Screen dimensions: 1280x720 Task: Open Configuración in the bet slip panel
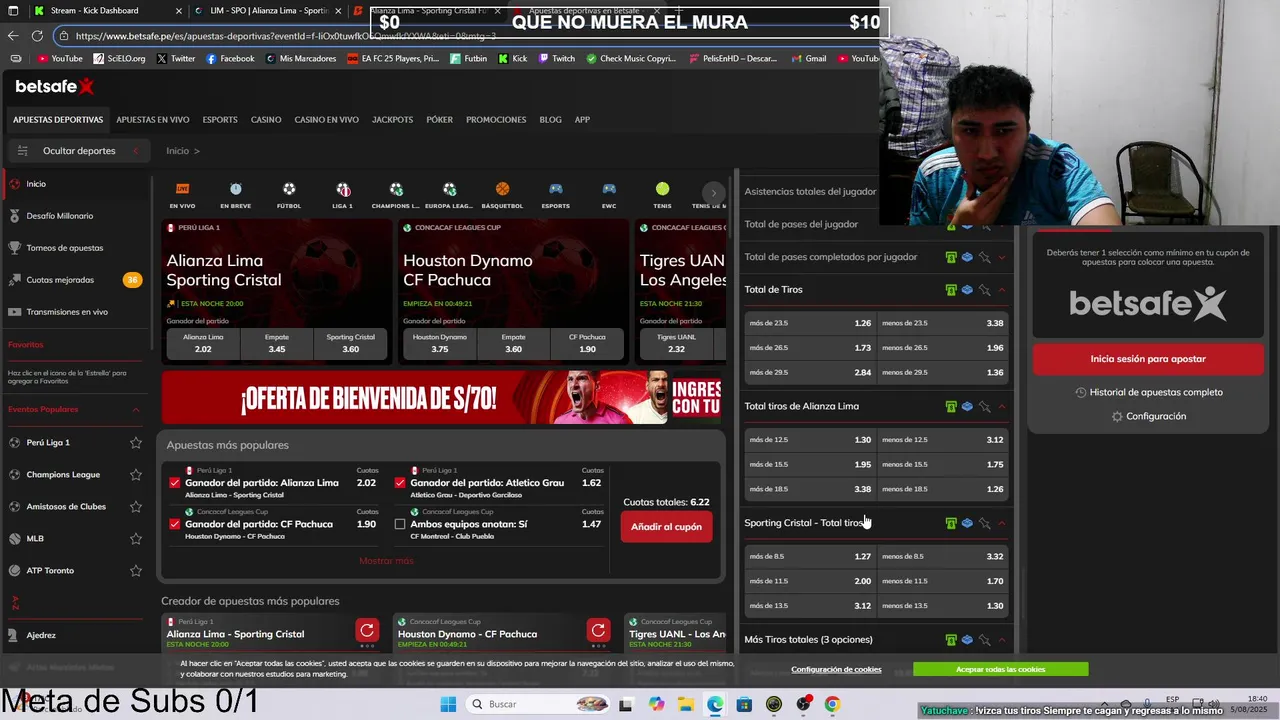pyautogui.click(x=1148, y=417)
